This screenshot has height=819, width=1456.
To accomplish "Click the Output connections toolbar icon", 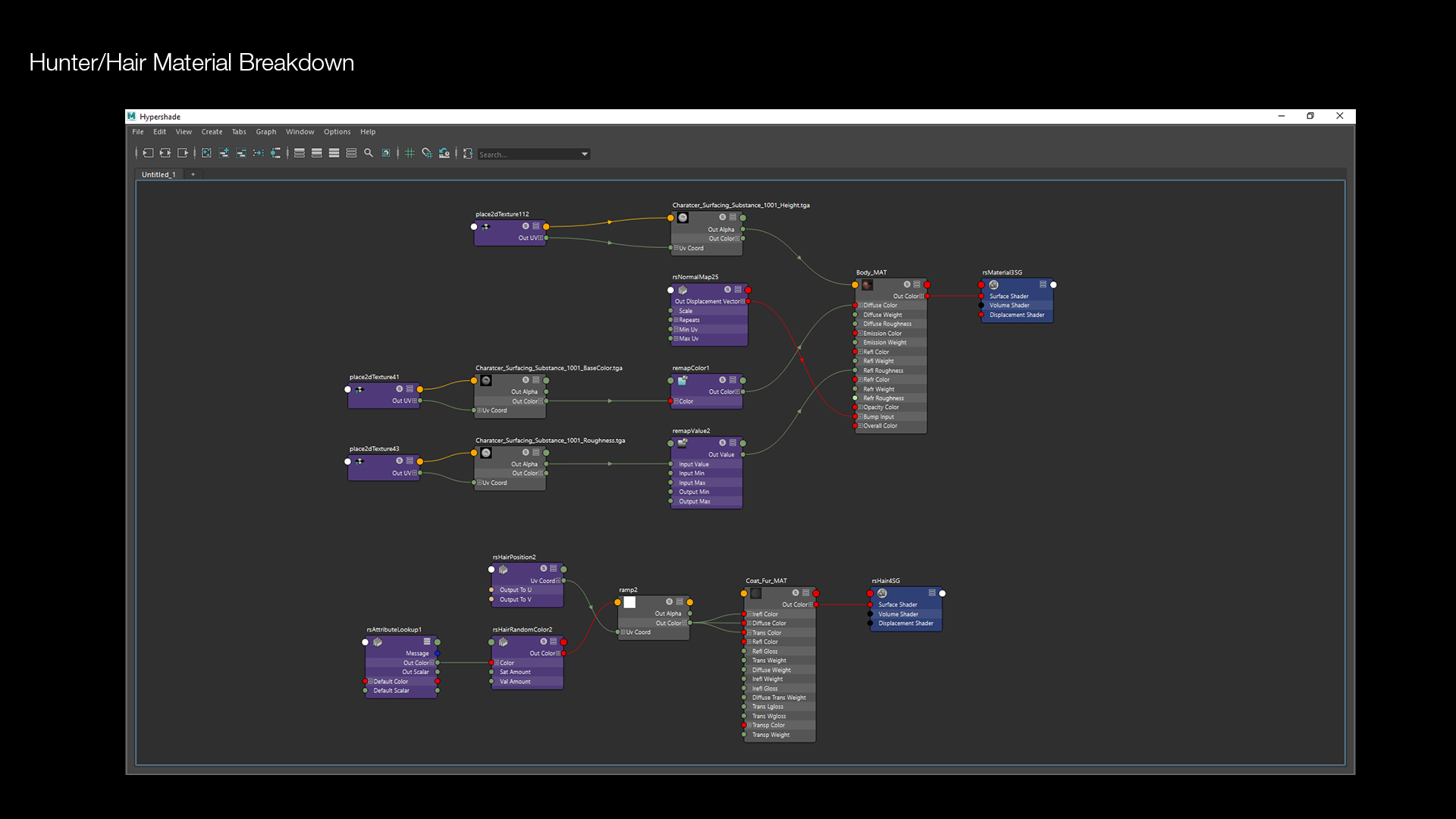I will [x=183, y=153].
